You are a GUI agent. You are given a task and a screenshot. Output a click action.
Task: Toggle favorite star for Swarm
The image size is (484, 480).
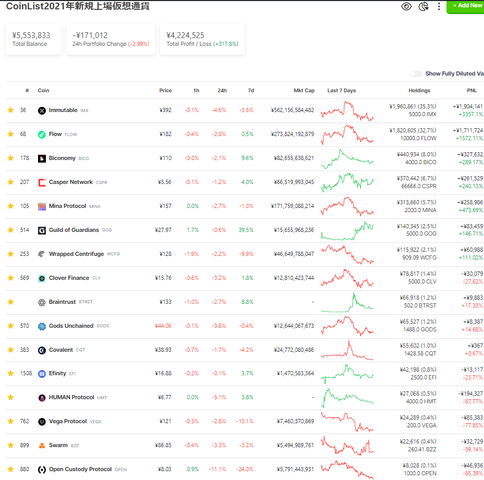coord(11,445)
